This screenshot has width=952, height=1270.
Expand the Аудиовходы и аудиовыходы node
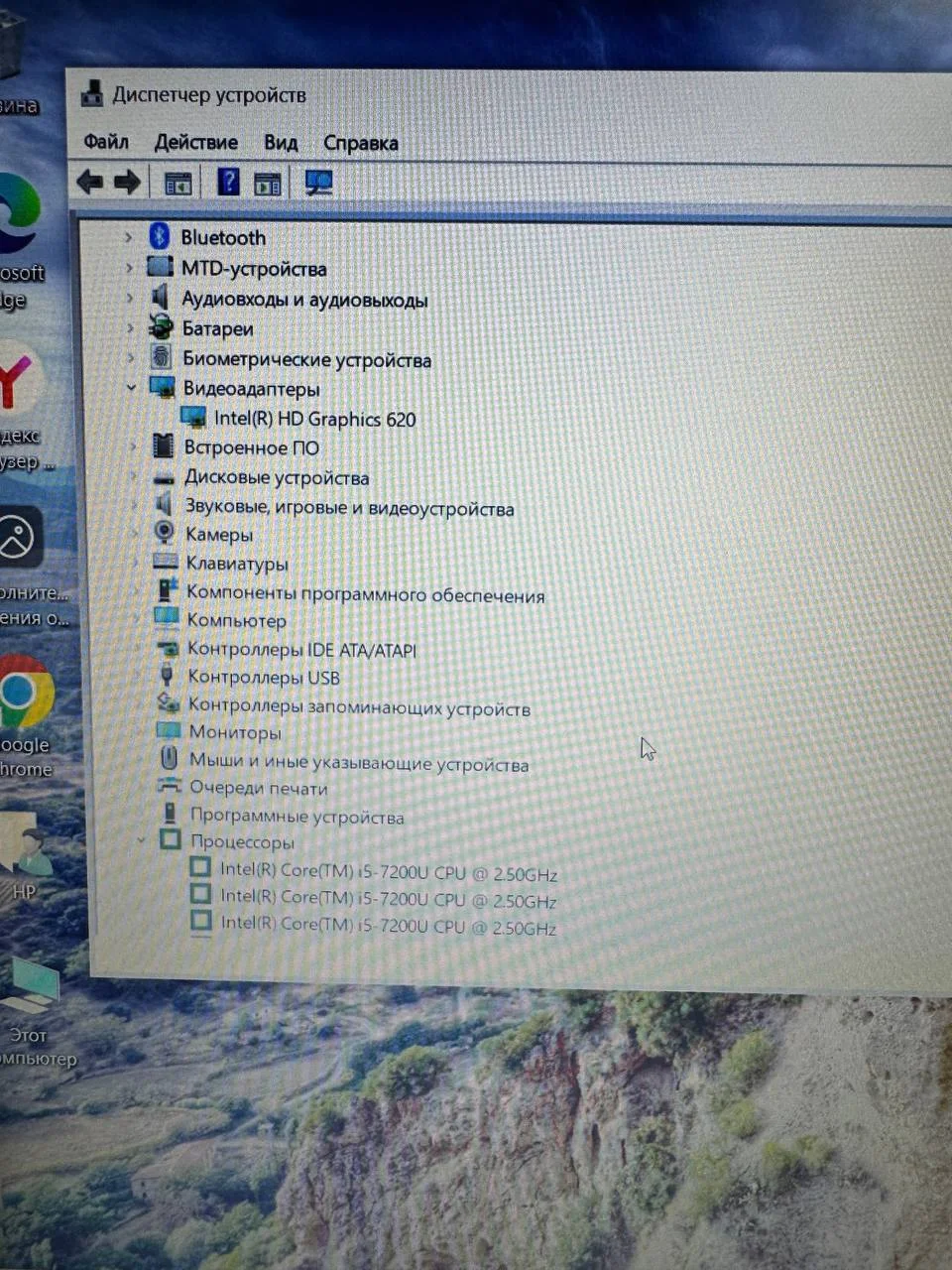pyautogui.click(x=130, y=298)
